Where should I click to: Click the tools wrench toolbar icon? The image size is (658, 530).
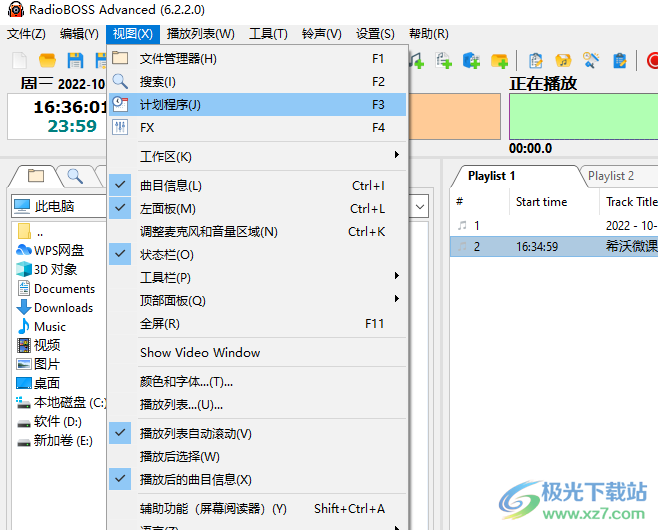(591, 60)
